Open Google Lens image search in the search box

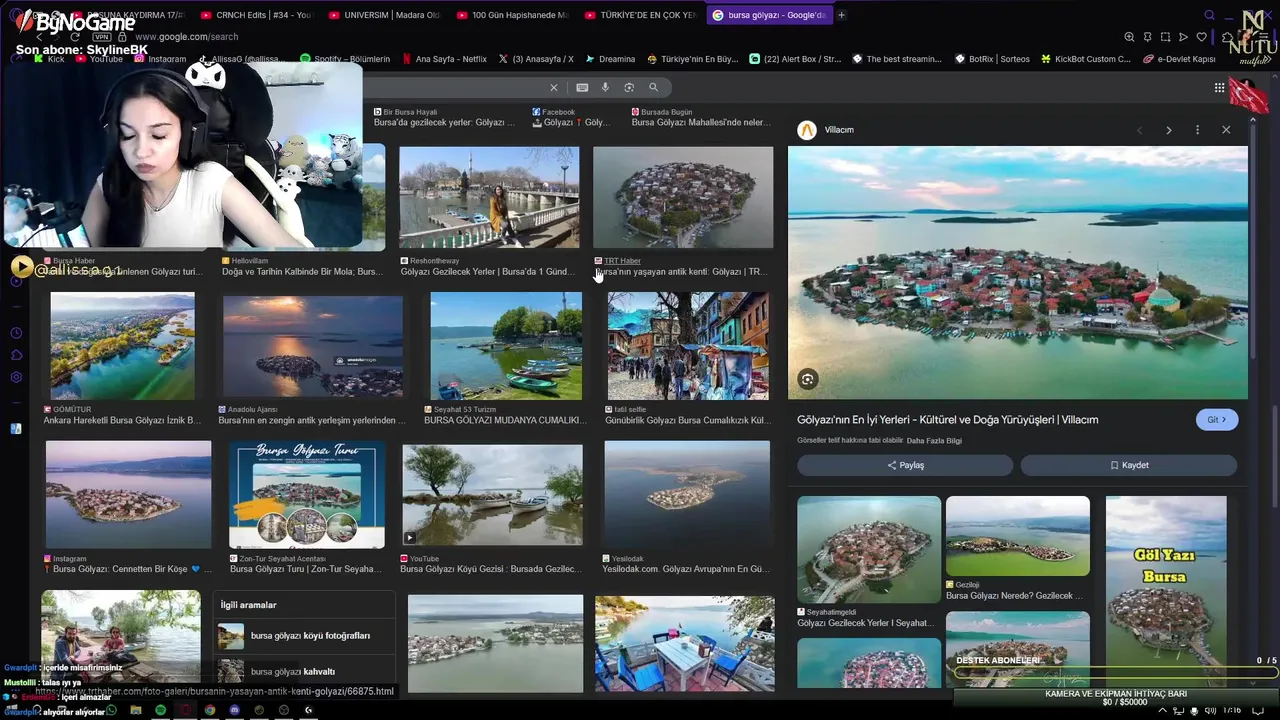[x=629, y=87]
